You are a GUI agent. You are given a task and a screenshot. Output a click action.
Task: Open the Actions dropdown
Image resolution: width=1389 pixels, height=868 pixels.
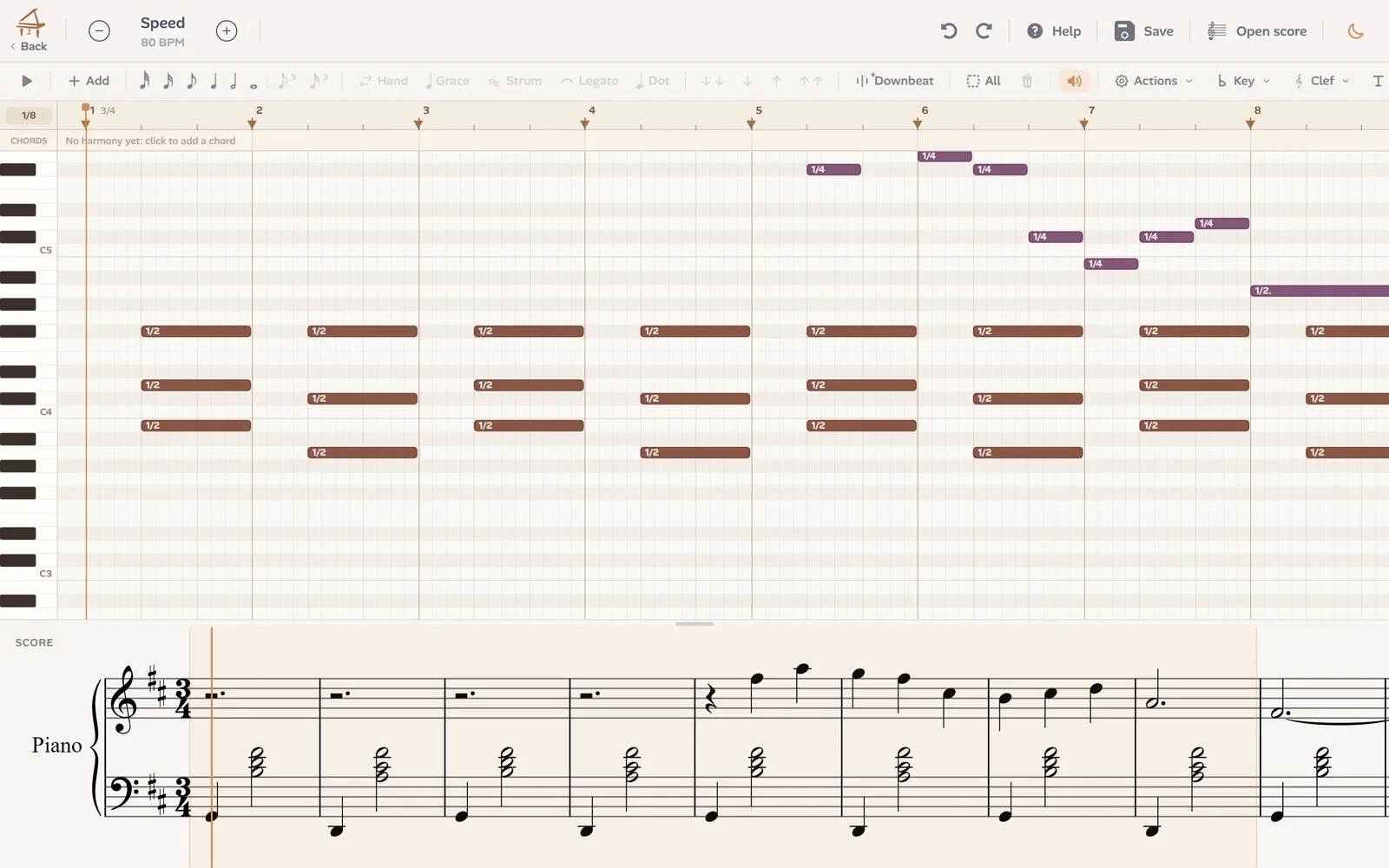pos(1154,81)
